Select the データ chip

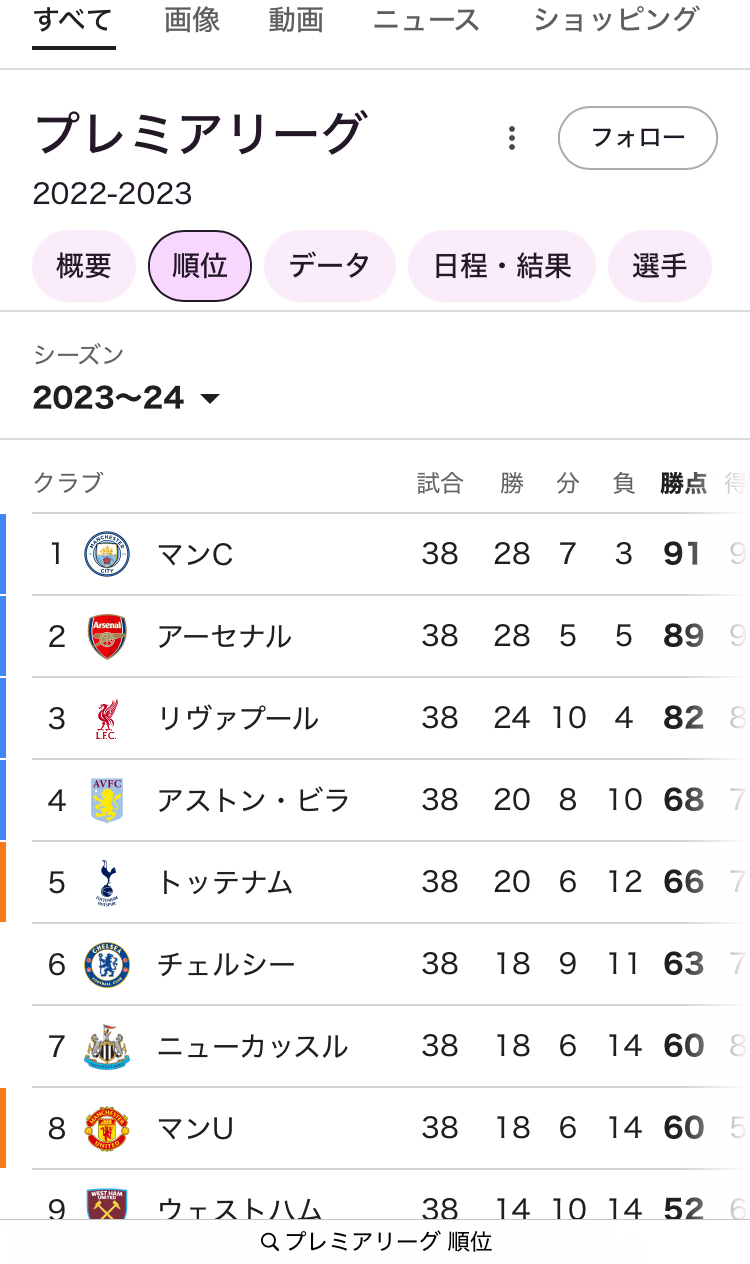330,266
